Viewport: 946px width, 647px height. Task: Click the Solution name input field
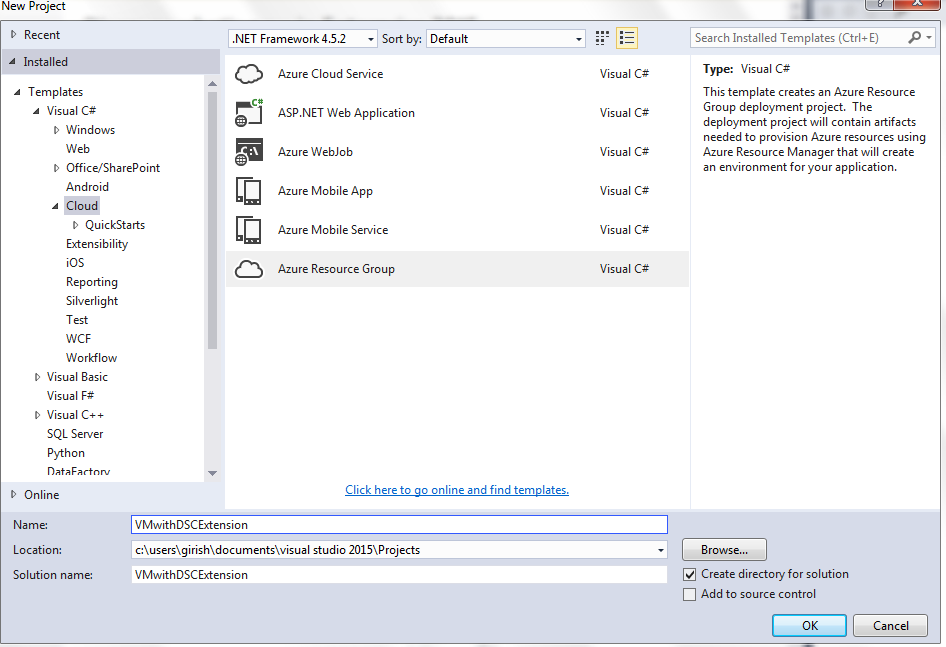tap(399, 575)
